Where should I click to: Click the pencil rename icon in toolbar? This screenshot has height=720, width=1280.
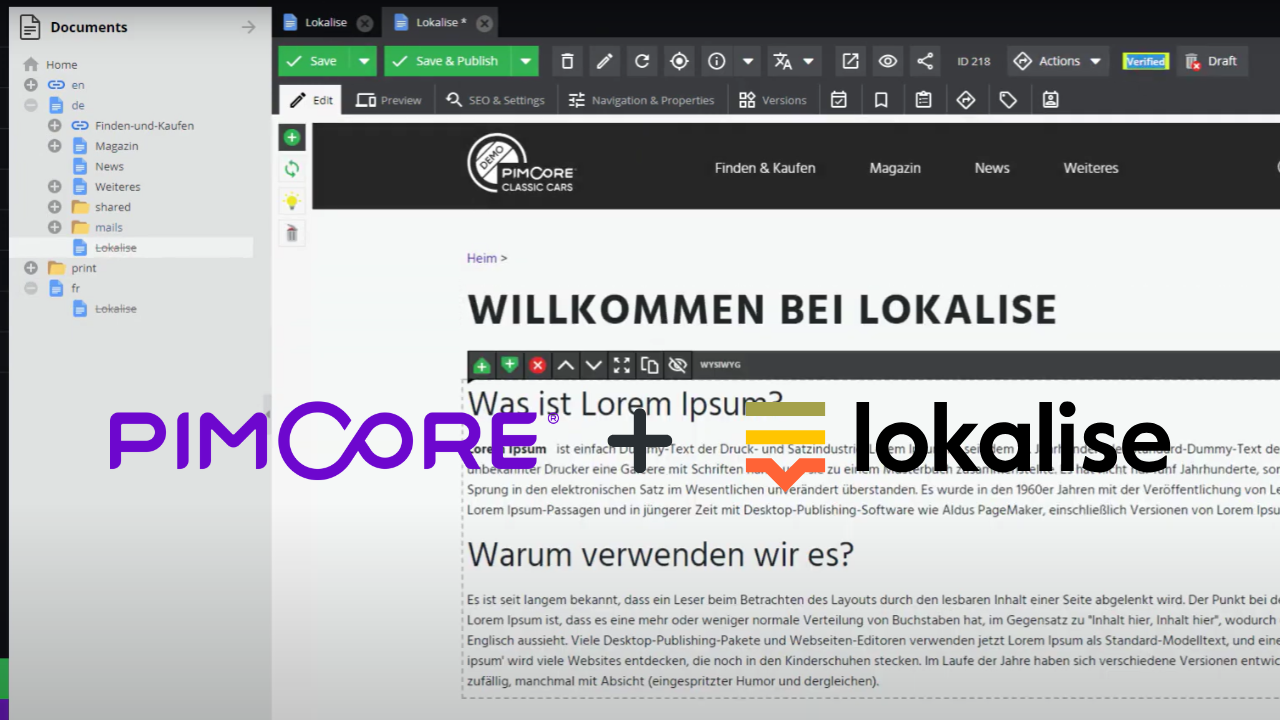[x=604, y=61]
